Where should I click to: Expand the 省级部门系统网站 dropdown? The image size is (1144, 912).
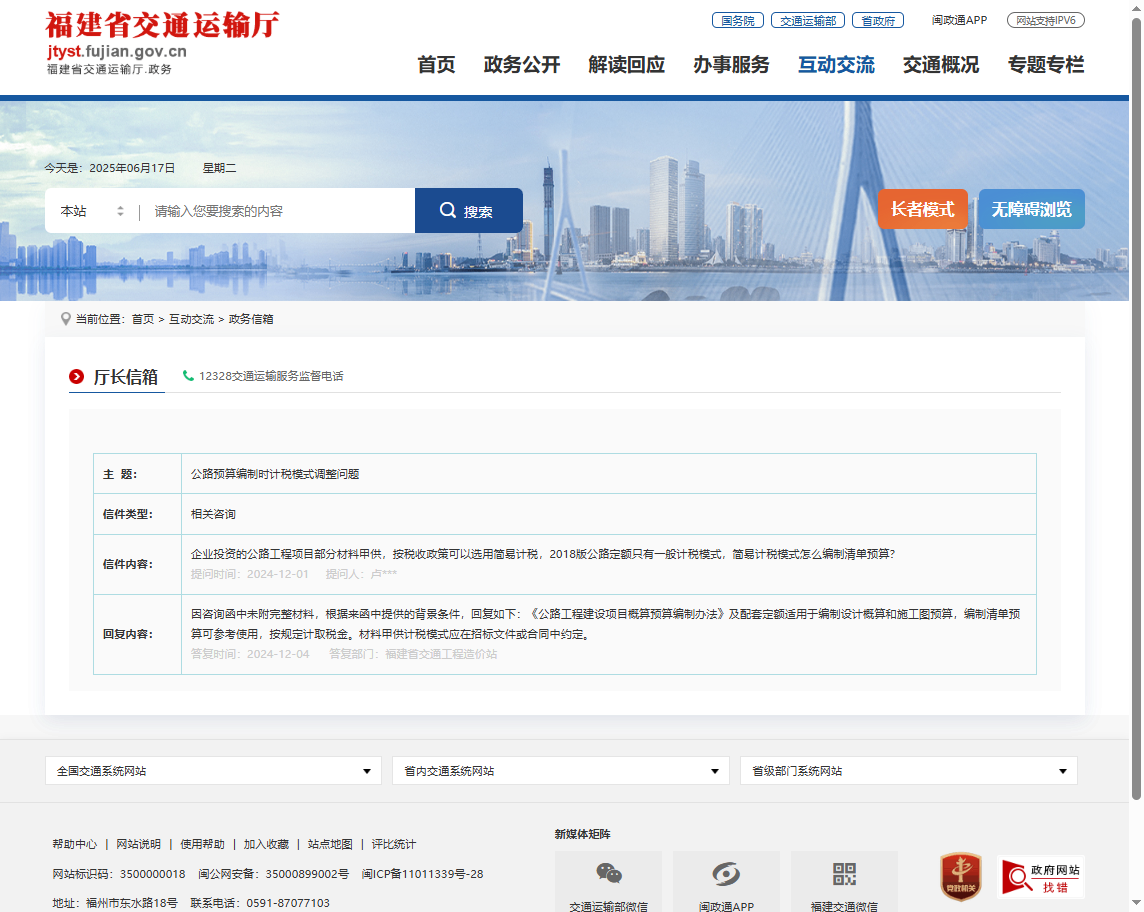908,771
